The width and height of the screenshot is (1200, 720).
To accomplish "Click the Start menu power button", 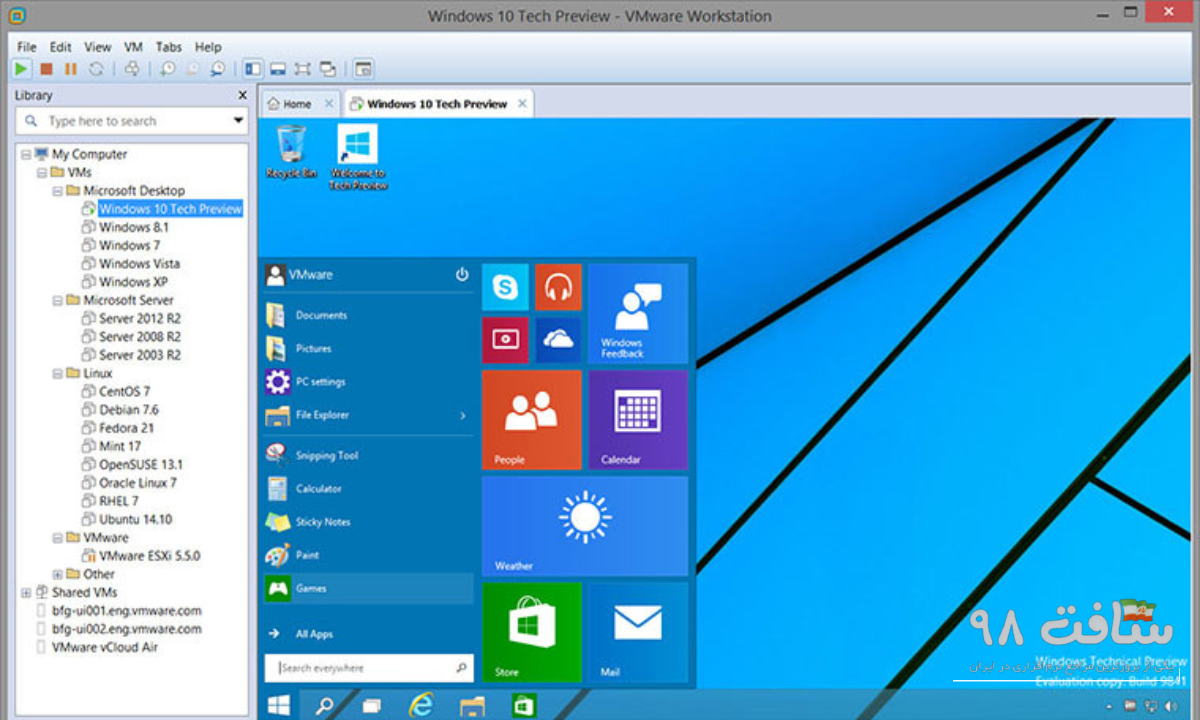I will (x=462, y=274).
